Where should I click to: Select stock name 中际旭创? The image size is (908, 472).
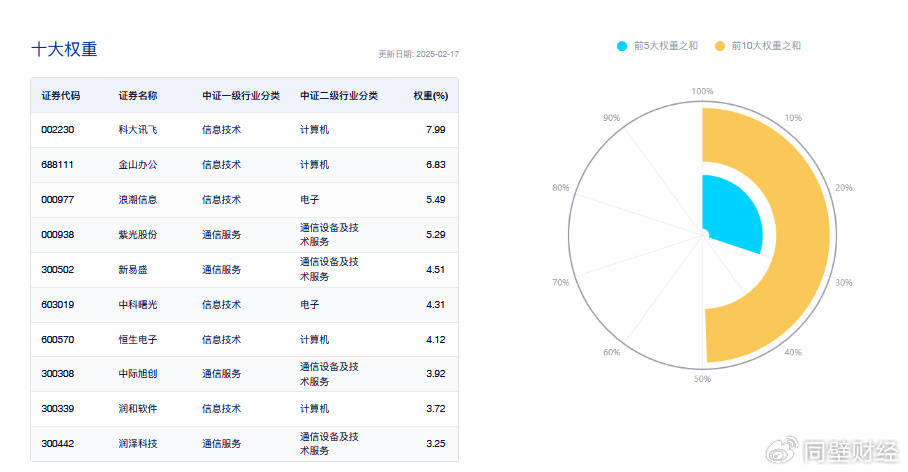click(x=138, y=374)
